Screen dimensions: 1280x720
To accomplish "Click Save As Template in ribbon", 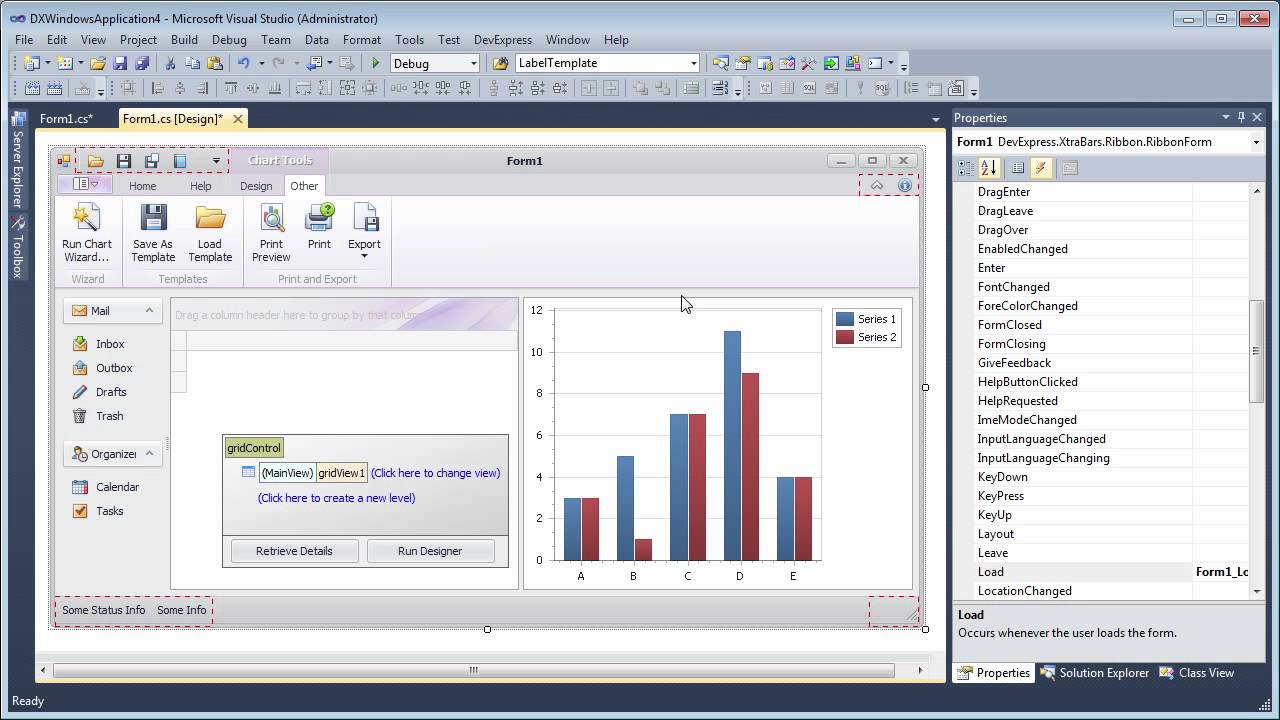I will pyautogui.click(x=153, y=234).
